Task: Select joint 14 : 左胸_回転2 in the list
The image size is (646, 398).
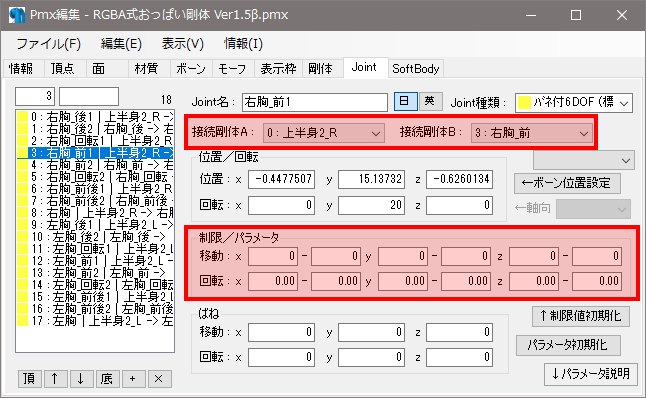Action: 95,285
